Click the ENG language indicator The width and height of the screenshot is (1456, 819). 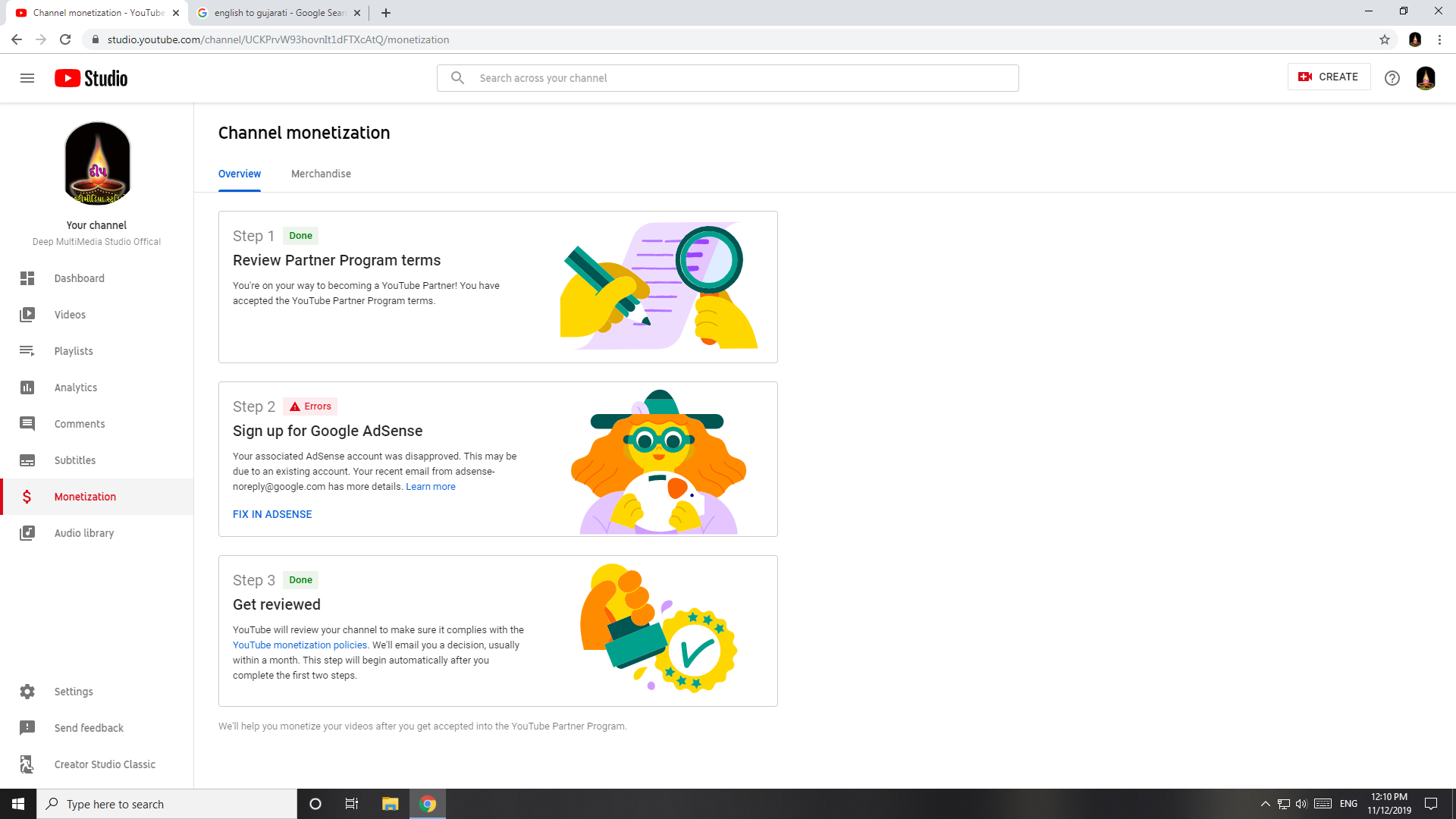click(x=1348, y=804)
